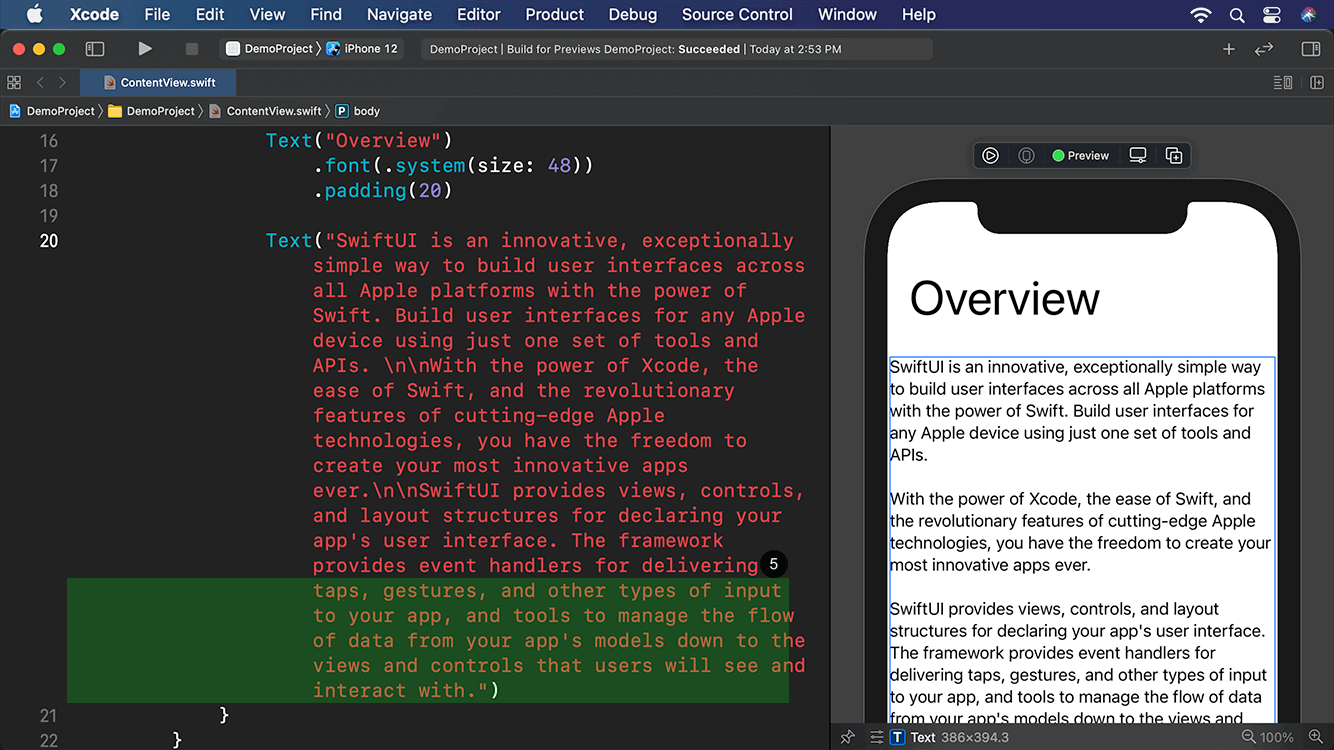This screenshot has height=750, width=1334.
Task: Open related items grid menu
Action: [14, 83]
